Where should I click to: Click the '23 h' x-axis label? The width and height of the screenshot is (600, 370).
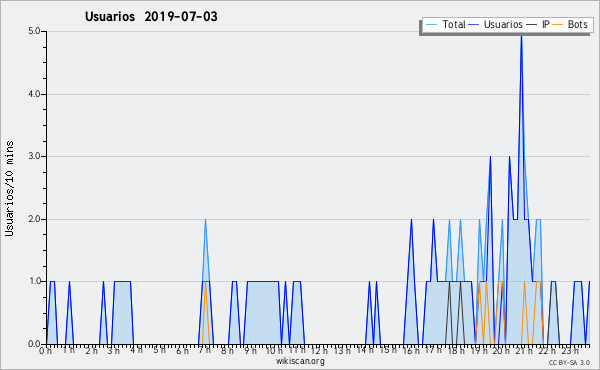click(570, 350)
